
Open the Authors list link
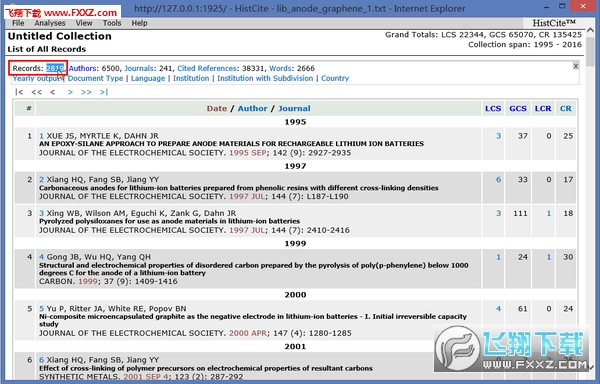[82, 68]
